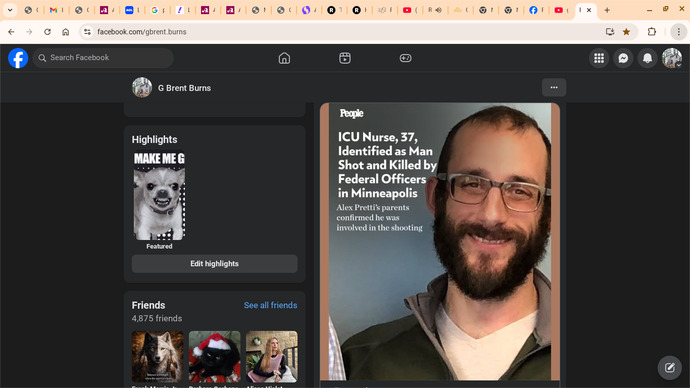Click the See all friends link
This screenshot has height=388, width=690.
[270, 305]
